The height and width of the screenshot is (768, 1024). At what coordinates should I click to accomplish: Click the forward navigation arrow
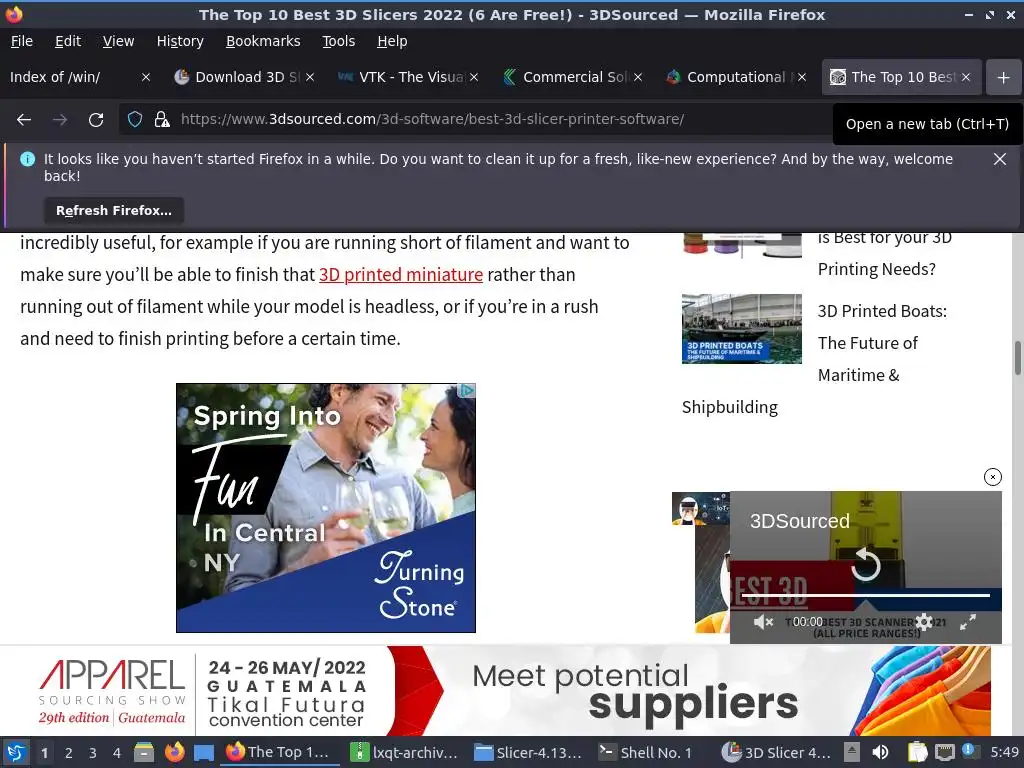coord(60,120)
